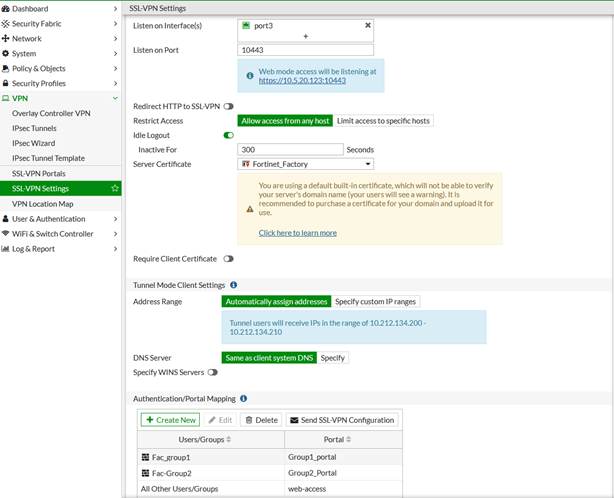Click info icon next to Tunnel Mode Client Settings

(234, 285)
